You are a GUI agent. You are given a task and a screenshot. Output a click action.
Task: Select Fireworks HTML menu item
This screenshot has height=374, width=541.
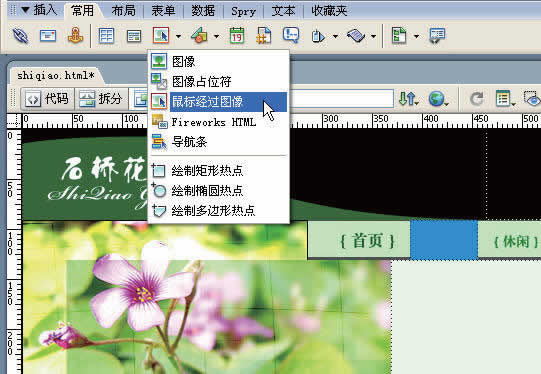pos(218,122)
